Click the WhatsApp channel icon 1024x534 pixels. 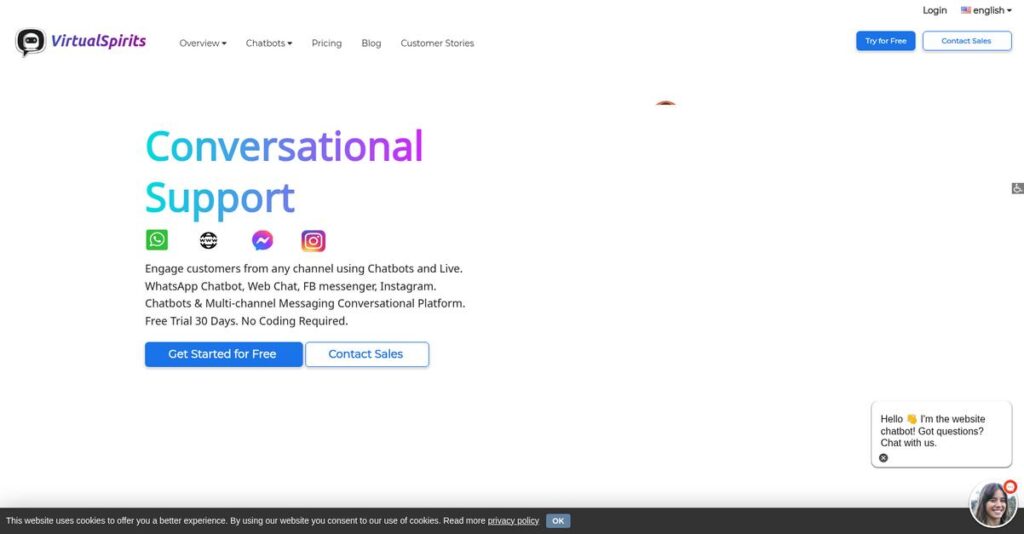click(157, 240)
